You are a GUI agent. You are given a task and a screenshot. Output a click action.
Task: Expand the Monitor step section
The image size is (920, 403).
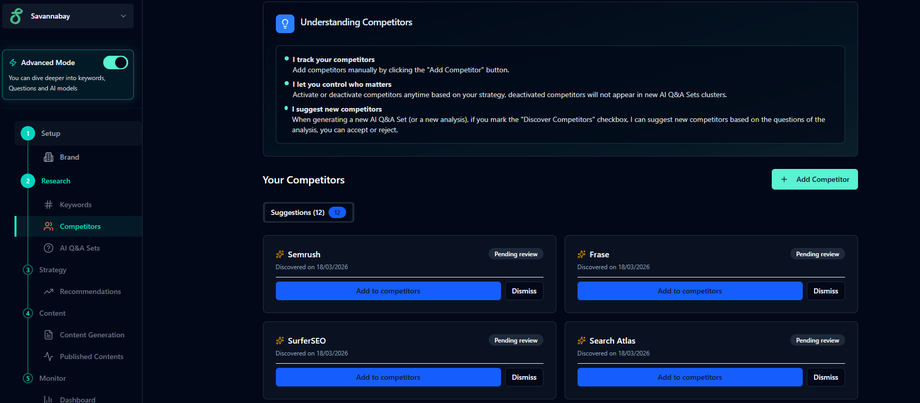(x=52, y=379)
